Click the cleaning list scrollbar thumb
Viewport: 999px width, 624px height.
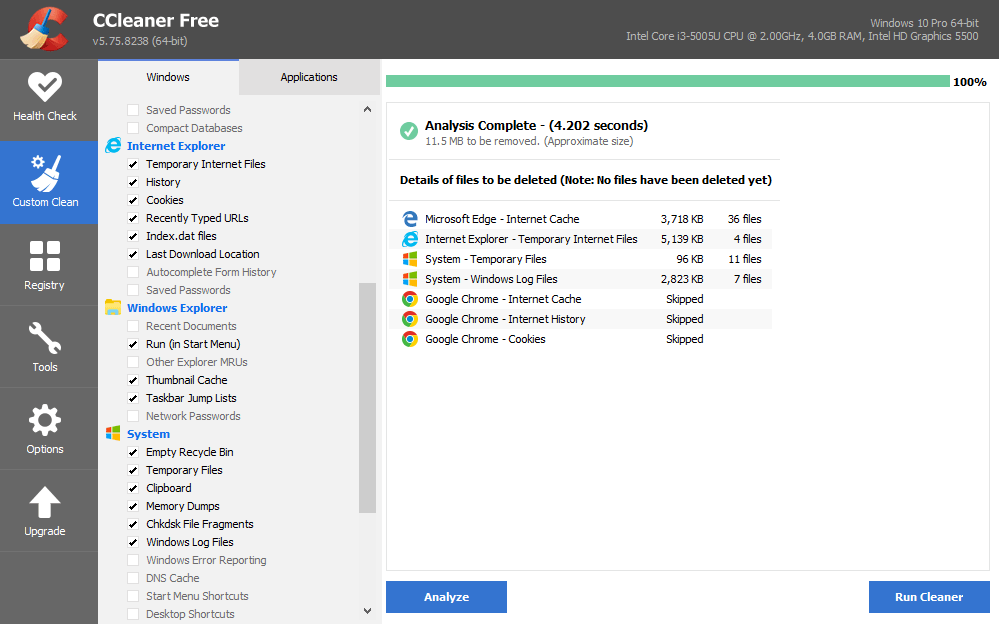click(x=368, y=398)
